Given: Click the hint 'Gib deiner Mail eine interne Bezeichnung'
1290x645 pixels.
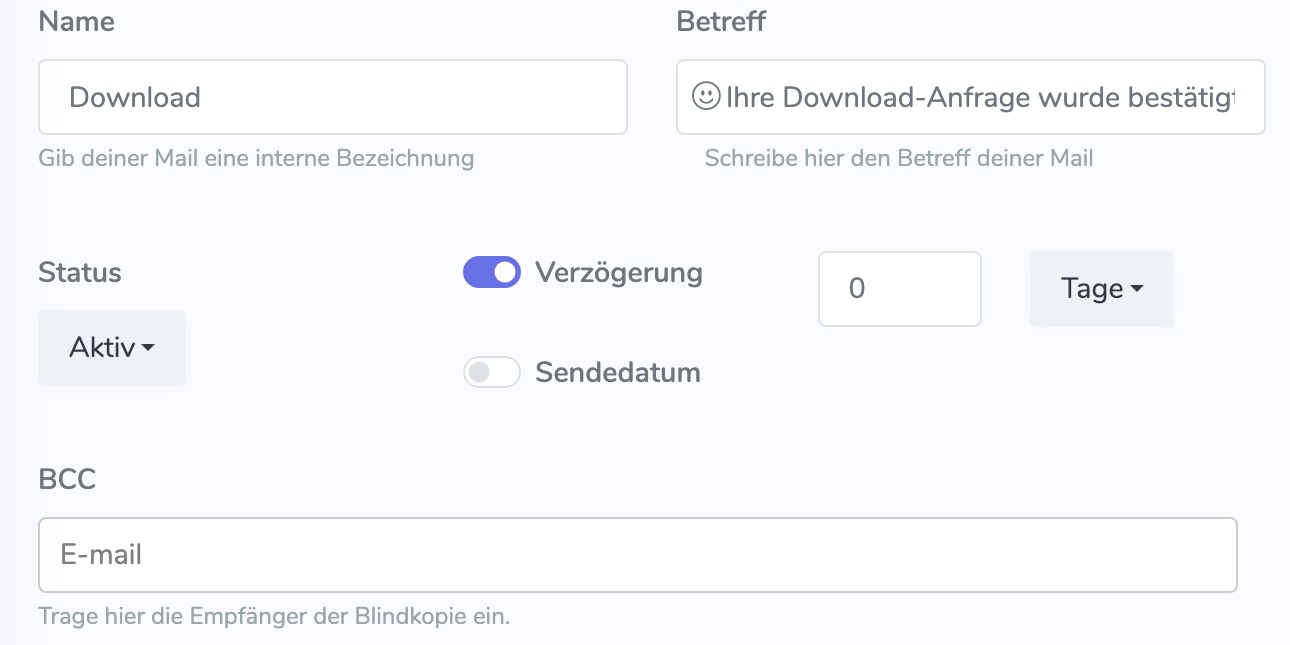Looking at the screenshot, I should pyautogui.click(x=256, y=158).
